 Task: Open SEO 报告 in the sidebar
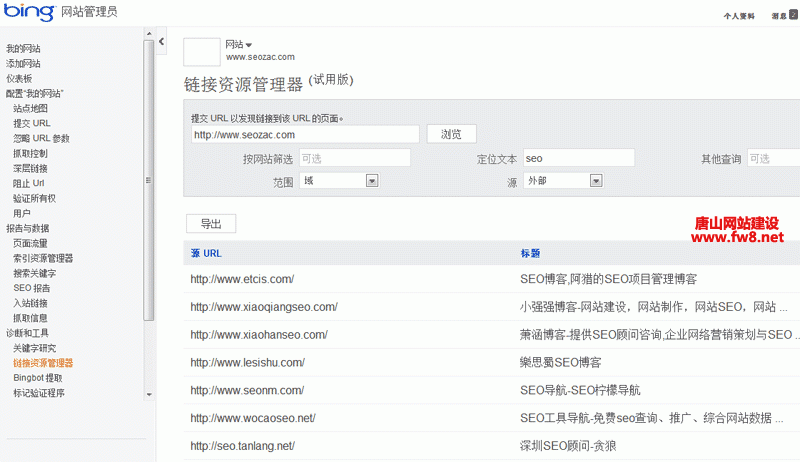(x=32, y=288)
